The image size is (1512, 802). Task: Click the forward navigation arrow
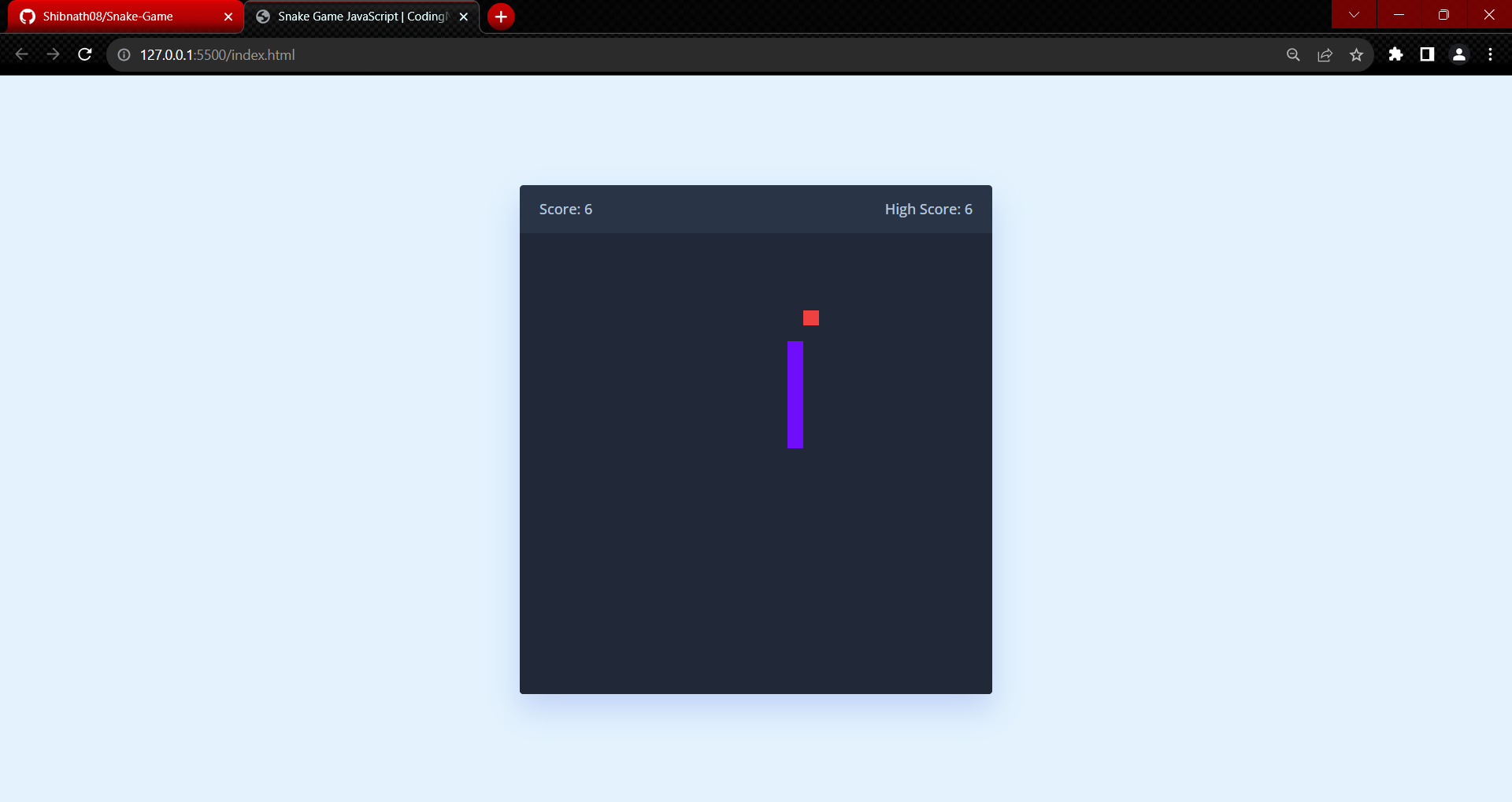pyautogui.click(x=53, y=54)
